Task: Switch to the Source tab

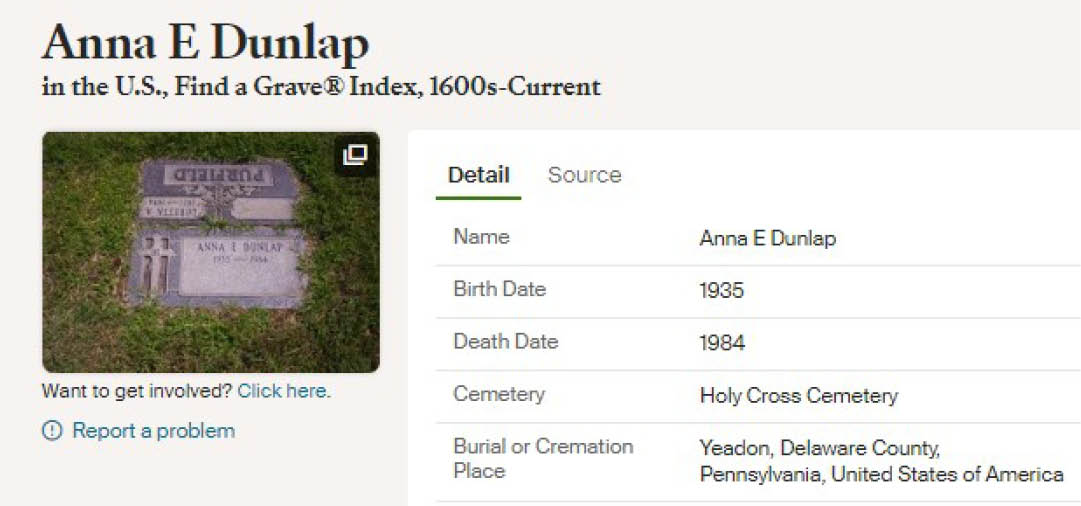Action: pos(584,175)
